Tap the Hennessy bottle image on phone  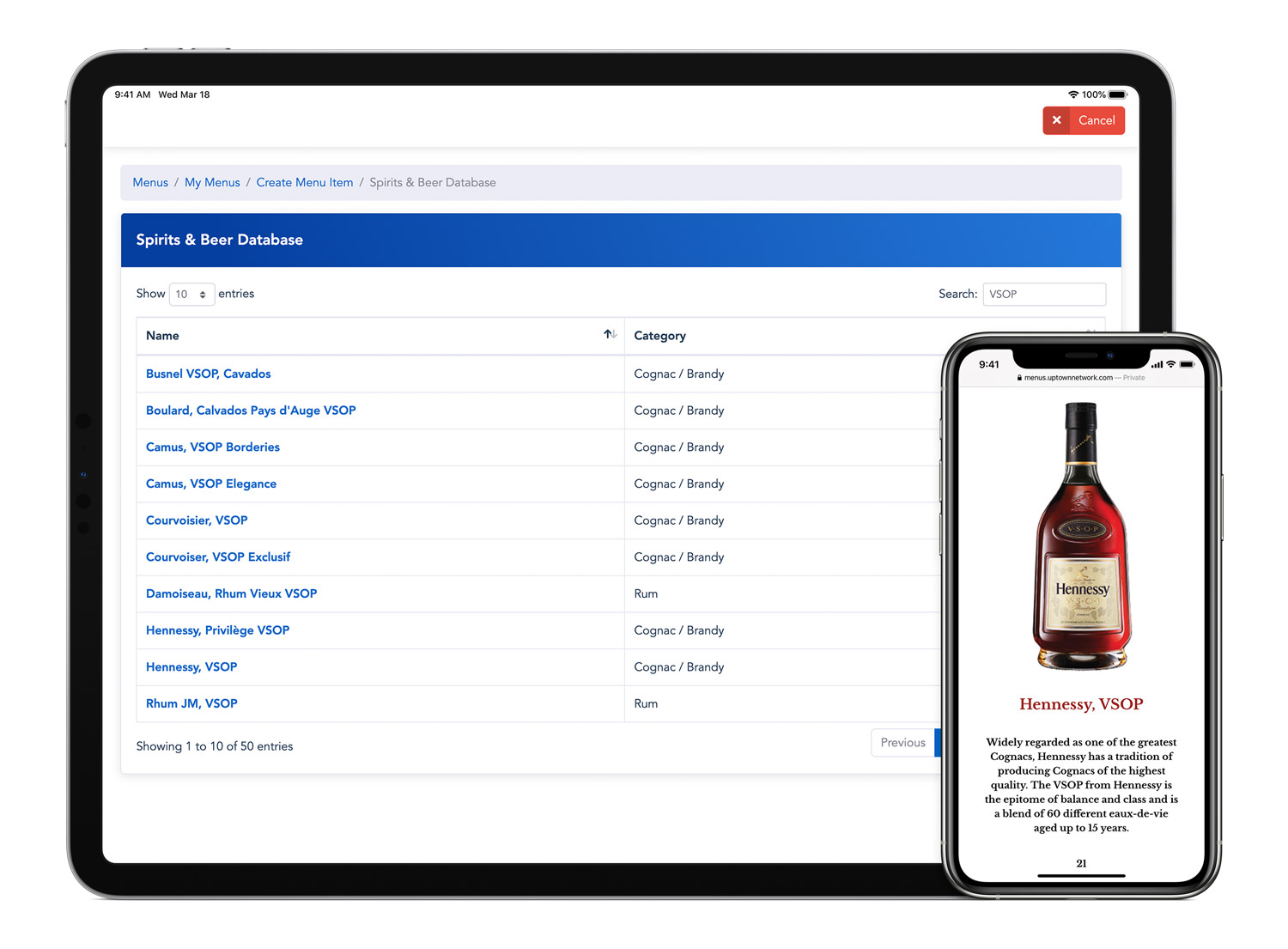coord(1081,536)
